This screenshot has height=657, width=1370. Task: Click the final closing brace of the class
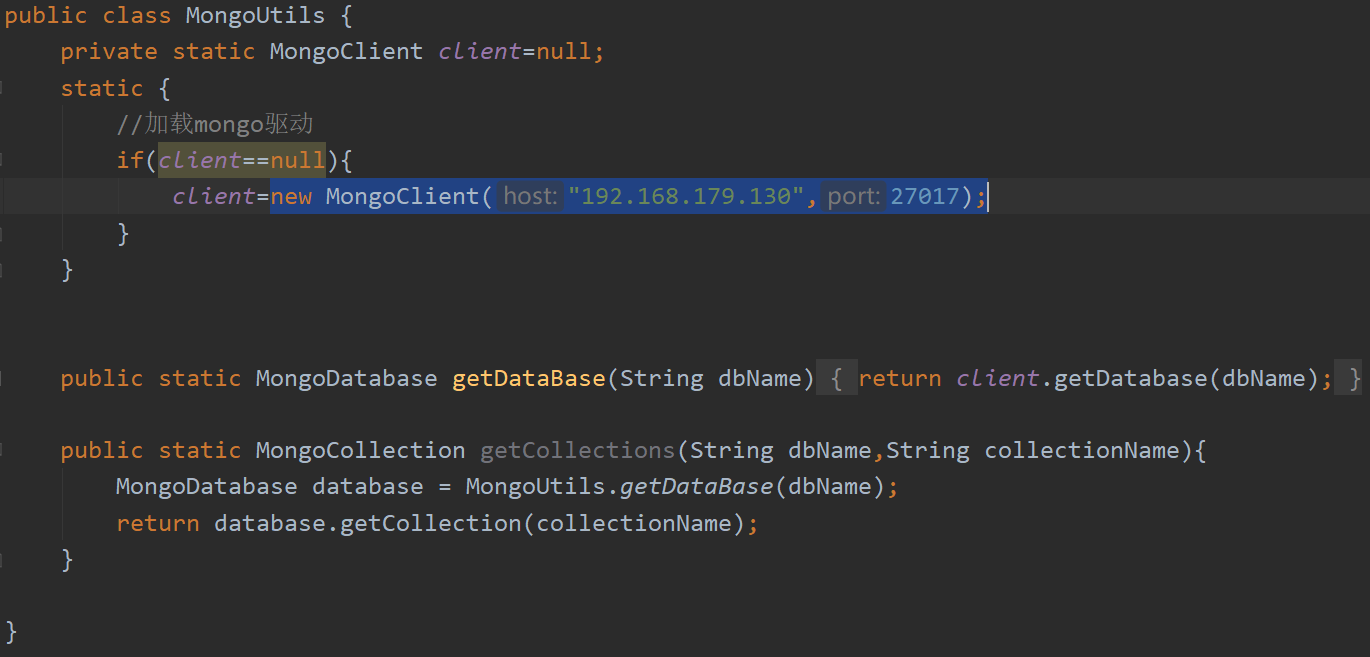tap(11, 631)
